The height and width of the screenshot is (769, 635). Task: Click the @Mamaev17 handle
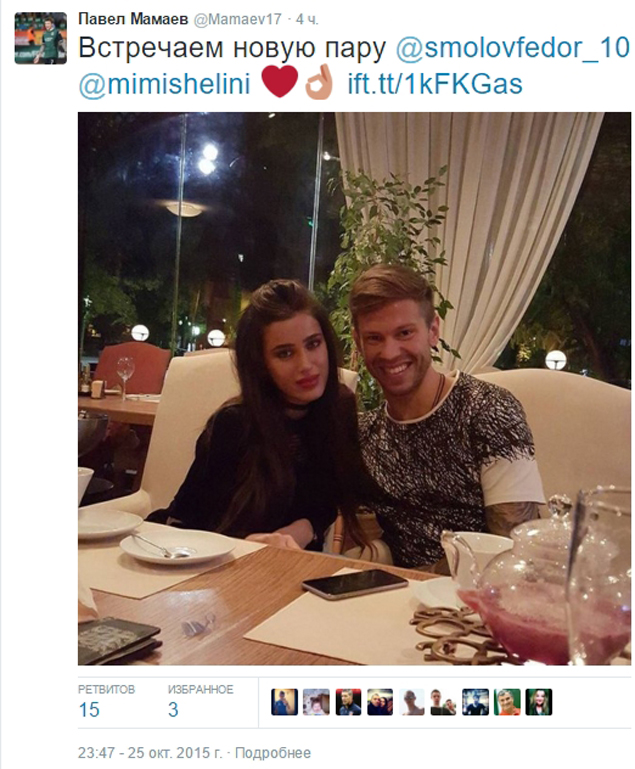coord(237,19)
